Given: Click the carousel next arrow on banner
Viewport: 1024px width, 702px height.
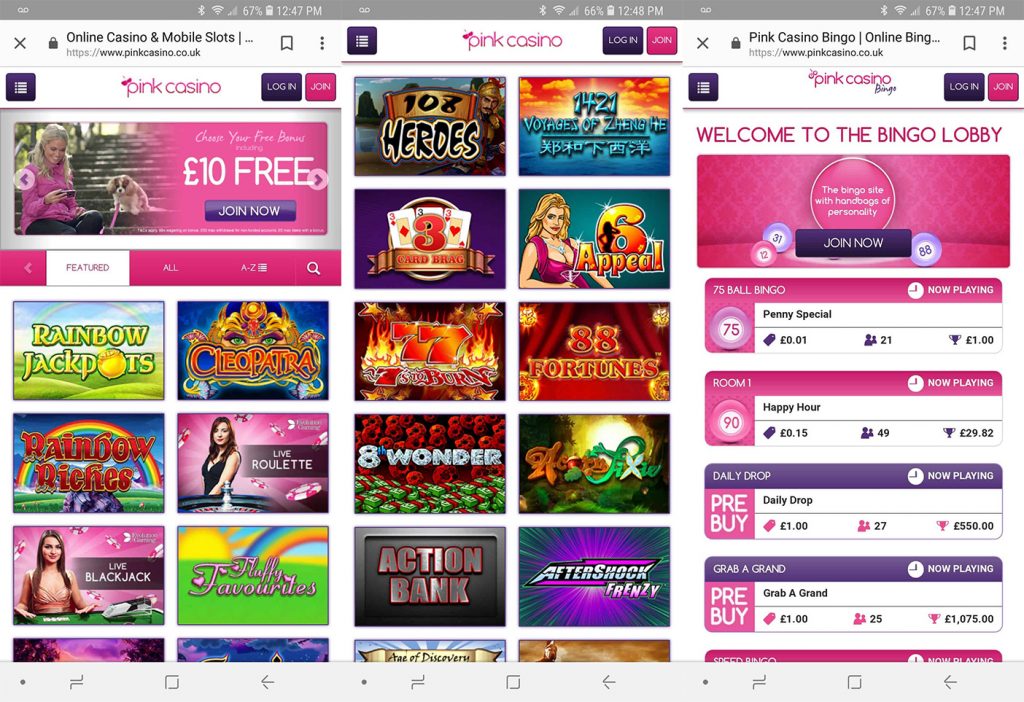Looking at the screenshot, I should tap(318, 179).
